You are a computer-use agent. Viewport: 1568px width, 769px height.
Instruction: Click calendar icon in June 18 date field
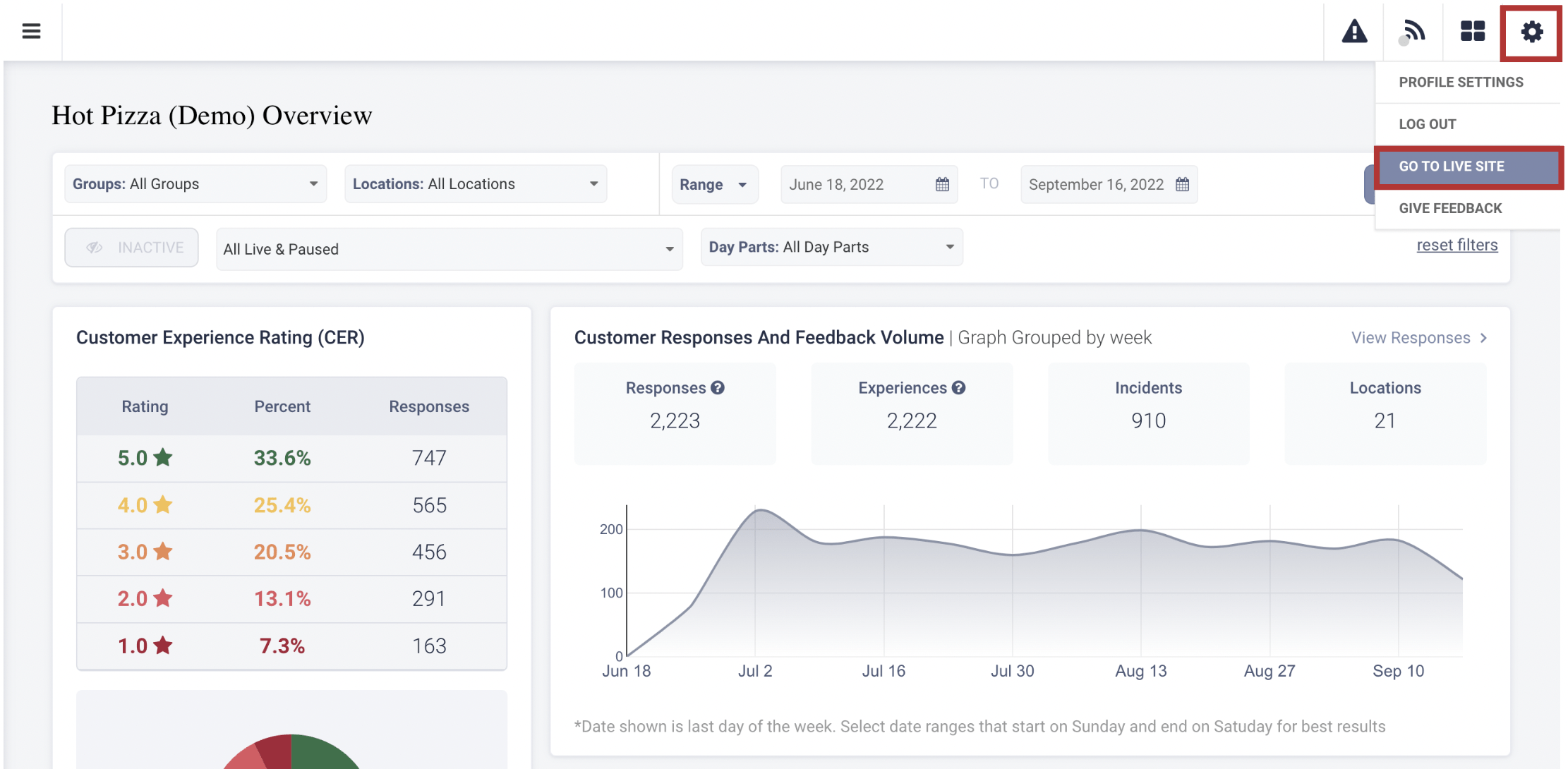942,184
